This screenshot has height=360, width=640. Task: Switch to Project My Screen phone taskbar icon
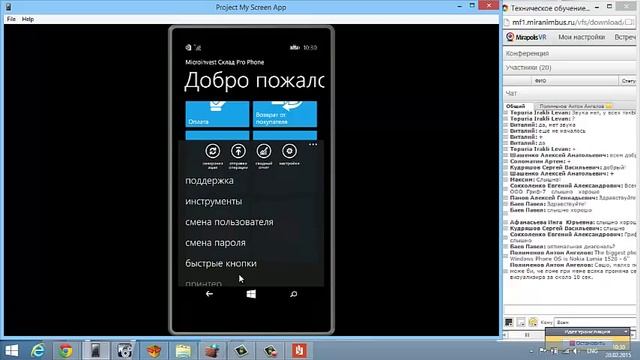point(95,351)
